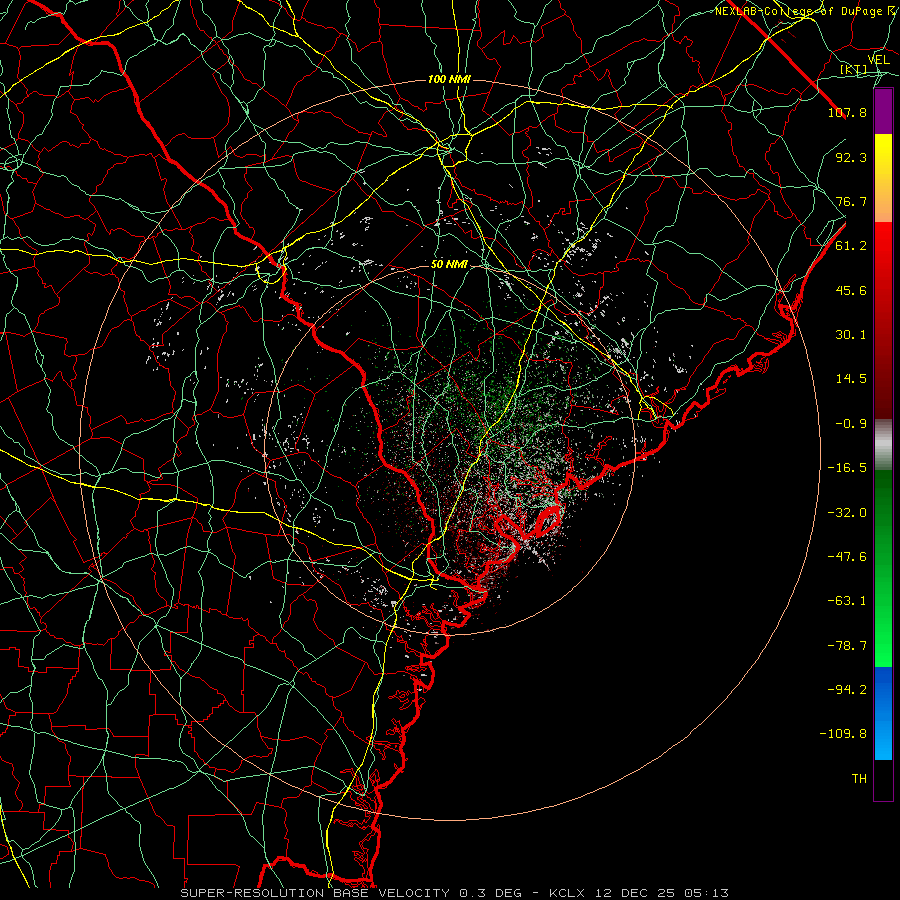Click the -78.7 legend value
900x900 pixels.
click(847, 646)
